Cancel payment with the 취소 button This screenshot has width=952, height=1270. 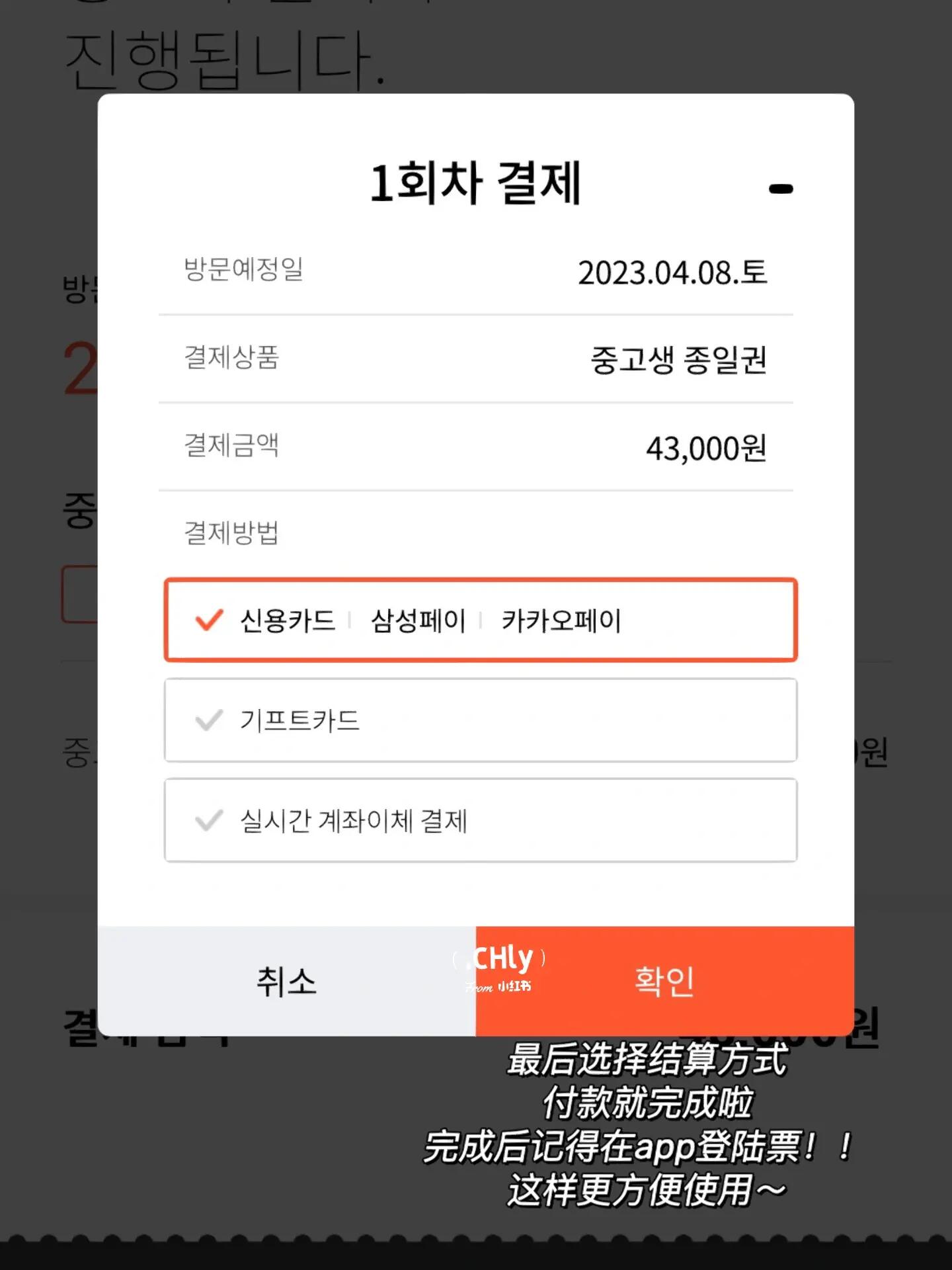pyautogui.click(x=287, y=981)
